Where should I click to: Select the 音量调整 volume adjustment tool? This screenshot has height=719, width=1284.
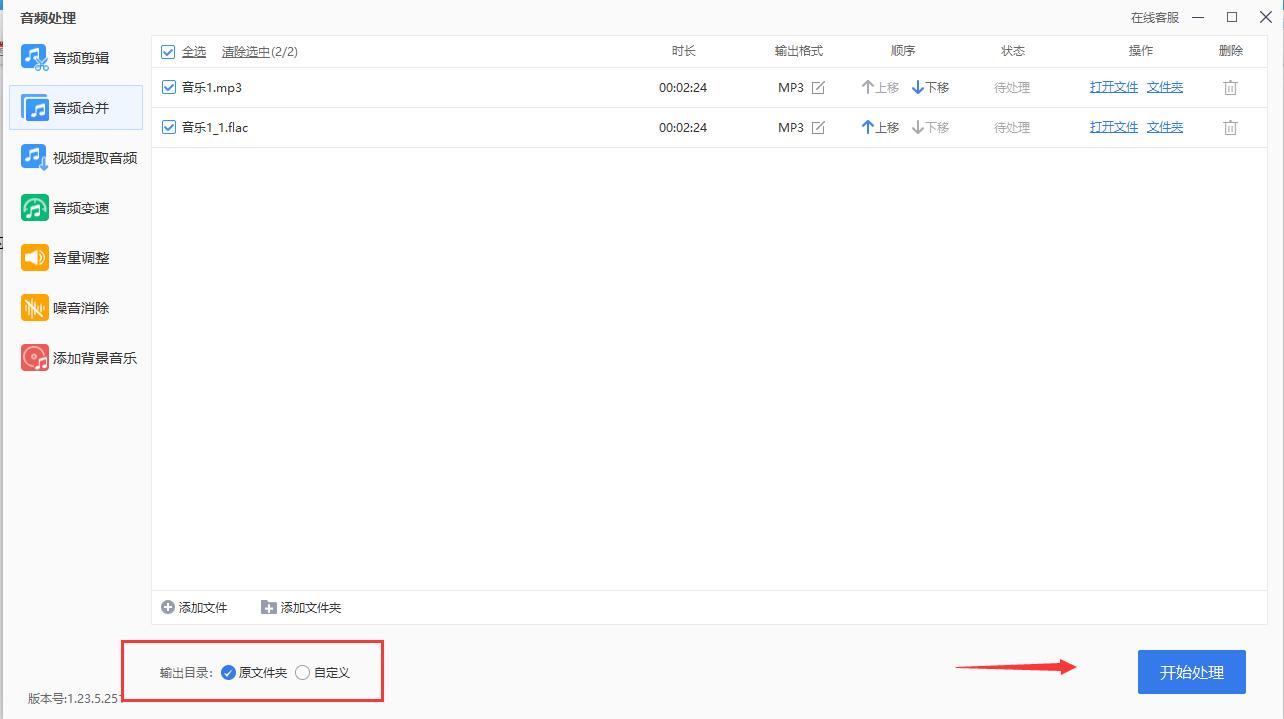click(x=76, y=257)
